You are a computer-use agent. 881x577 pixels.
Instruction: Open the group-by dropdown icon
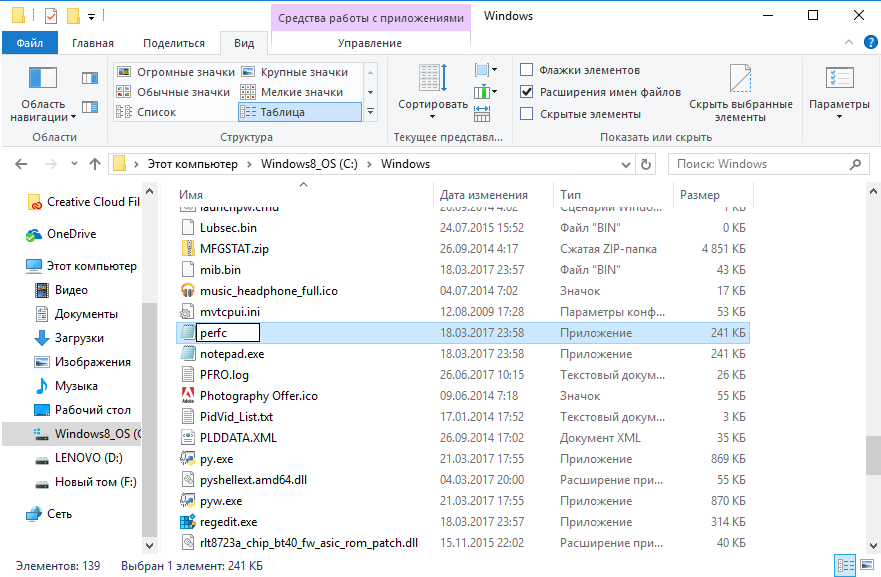[x=485, y=70]
